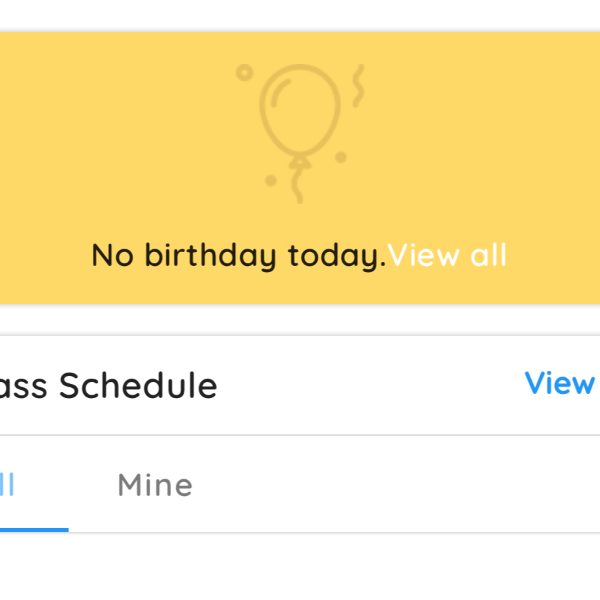Click the small ring decoration left of the balloon
Viewport: 600px width, 600px height.
[245, 72]
